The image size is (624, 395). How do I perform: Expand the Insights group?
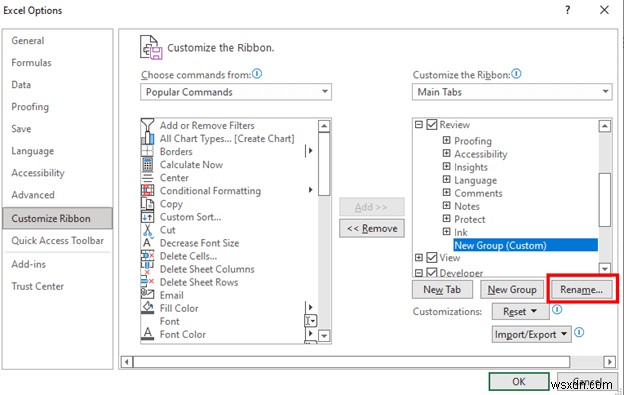(x=447, y=167)
